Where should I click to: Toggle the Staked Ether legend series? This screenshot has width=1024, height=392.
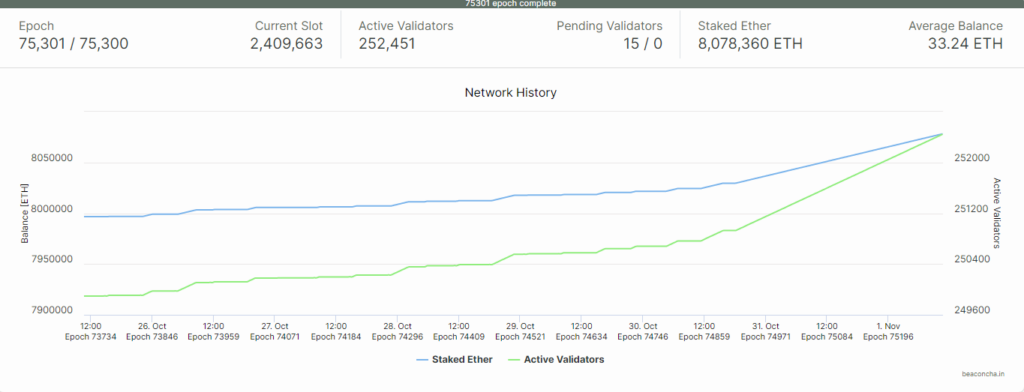click(454, 359)
